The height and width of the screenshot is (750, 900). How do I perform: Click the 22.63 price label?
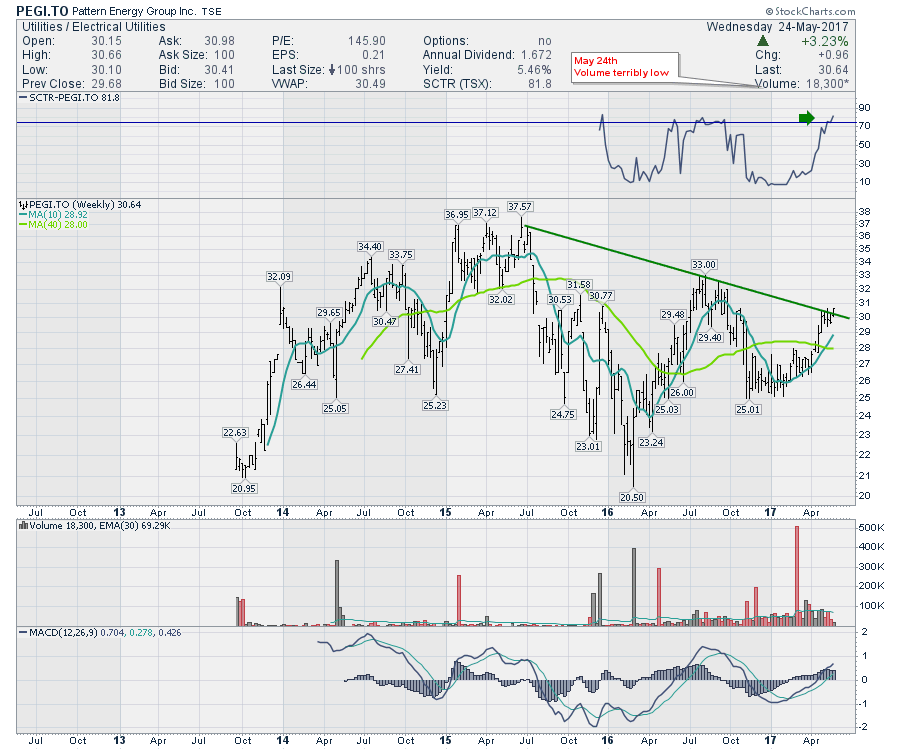[235, 433]
